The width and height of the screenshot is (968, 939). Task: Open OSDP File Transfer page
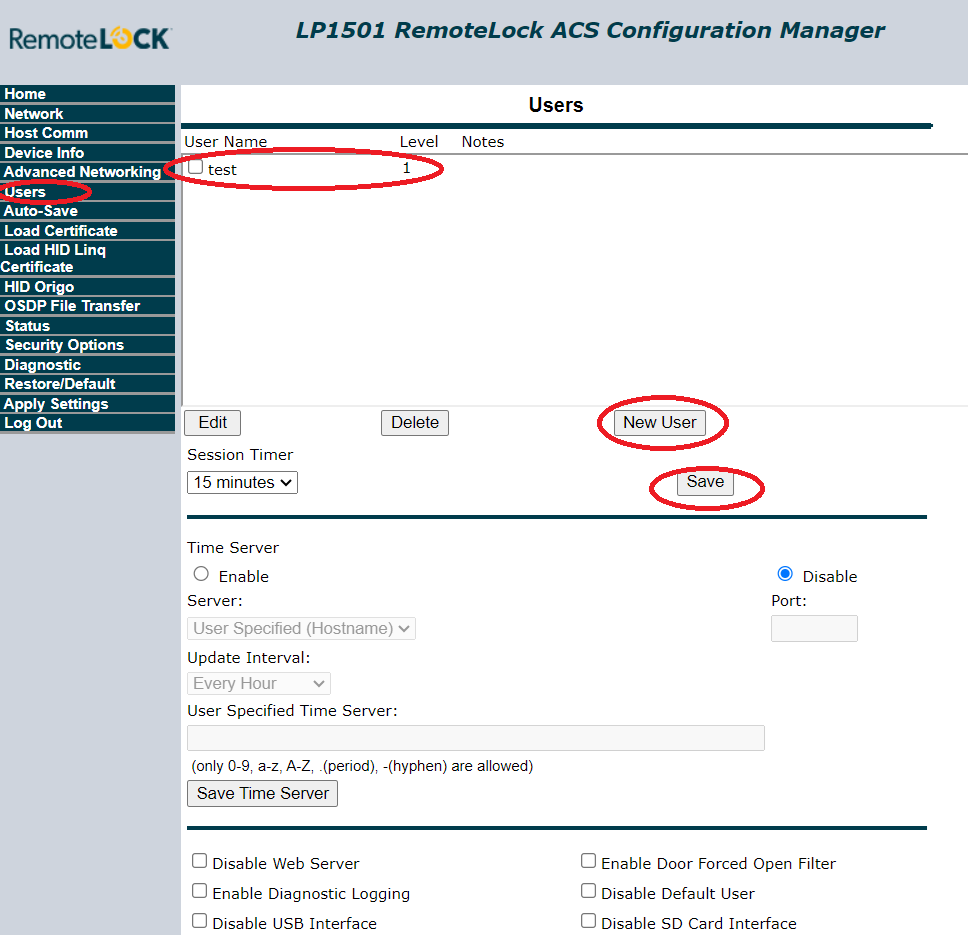click(x=87, y=306)
